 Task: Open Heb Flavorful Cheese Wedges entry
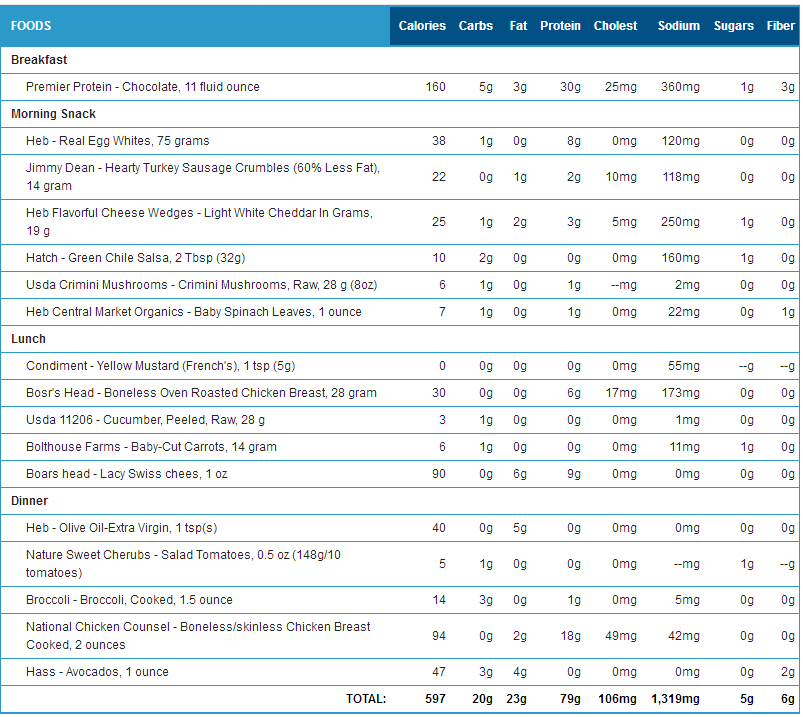pos(199,222)
